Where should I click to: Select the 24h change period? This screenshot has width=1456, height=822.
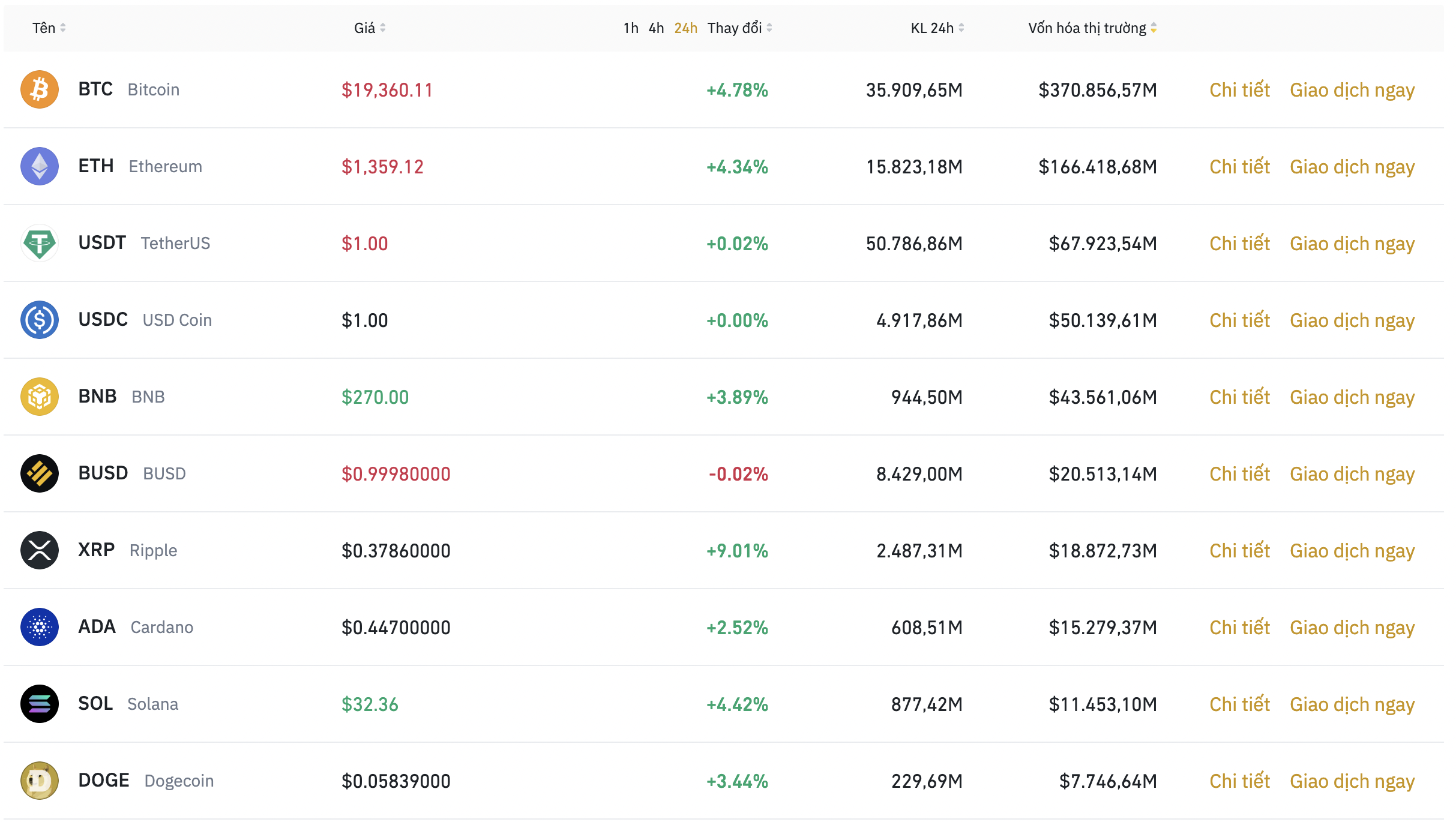(x=686, y=28)
